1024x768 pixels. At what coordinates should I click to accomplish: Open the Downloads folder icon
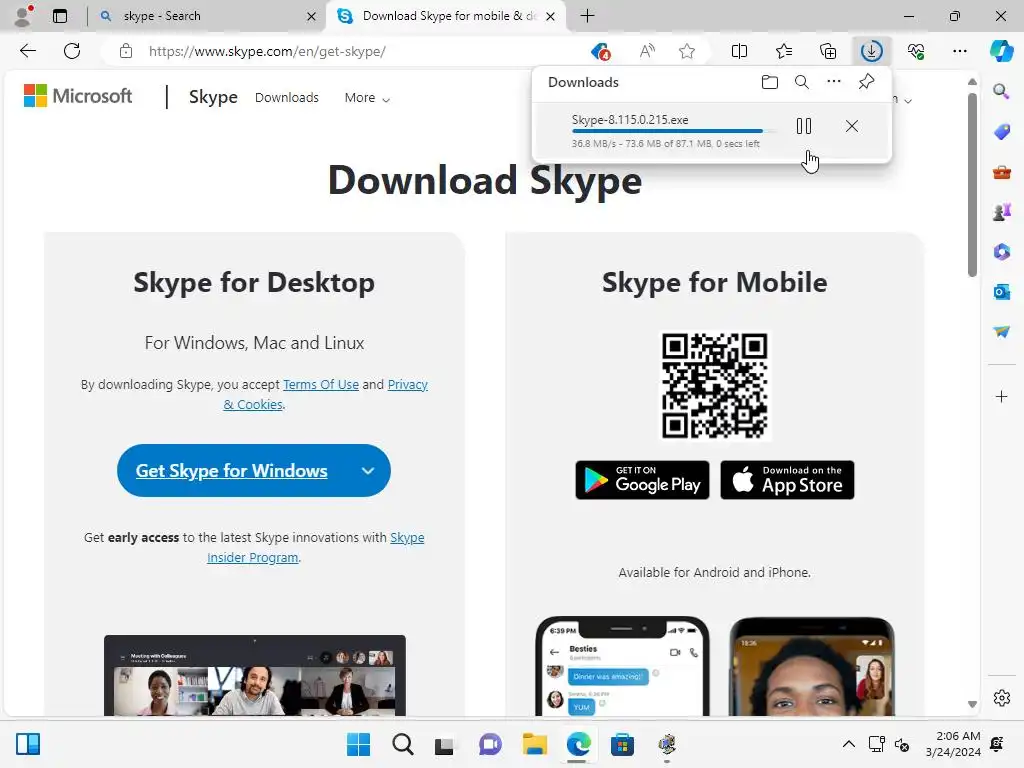[770, 82]
